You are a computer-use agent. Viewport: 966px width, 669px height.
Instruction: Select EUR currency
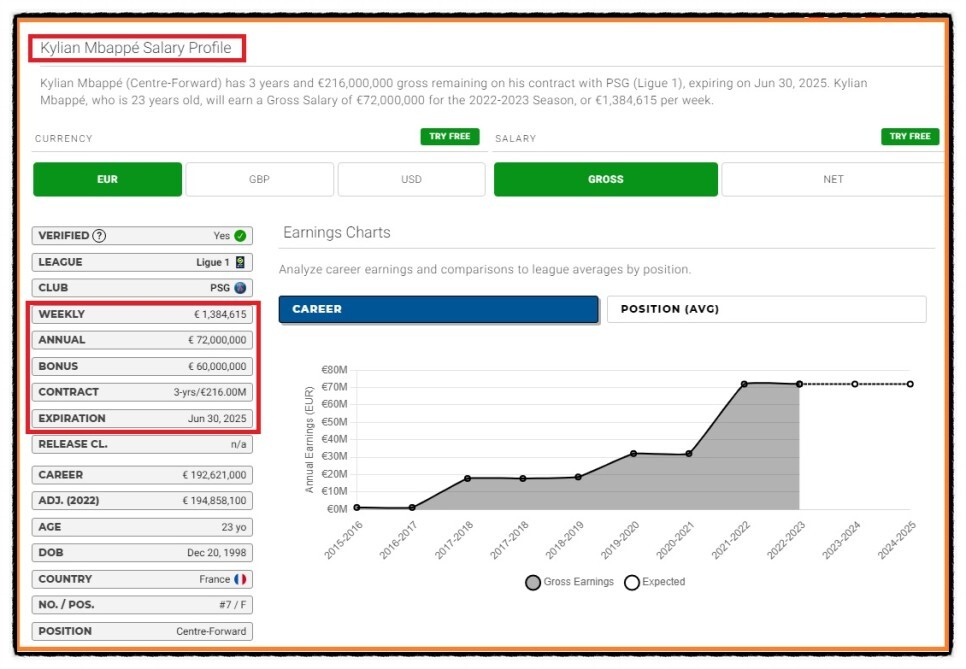pos(107,179)
